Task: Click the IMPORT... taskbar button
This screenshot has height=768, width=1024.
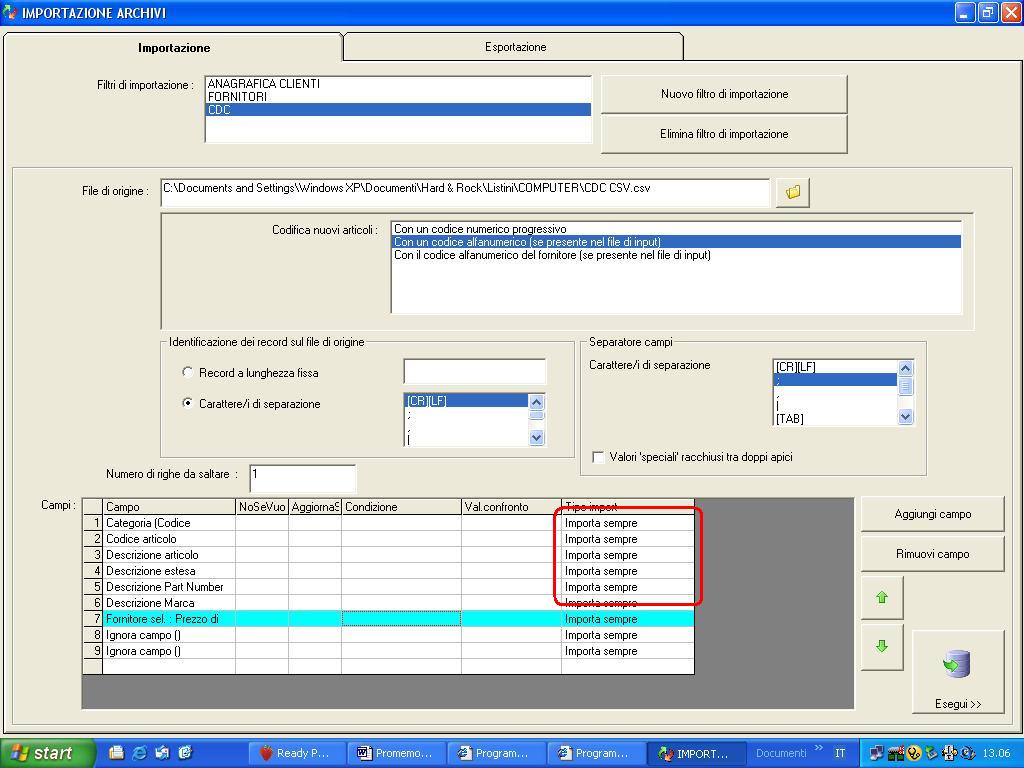Action: click(x=695, y=753)
